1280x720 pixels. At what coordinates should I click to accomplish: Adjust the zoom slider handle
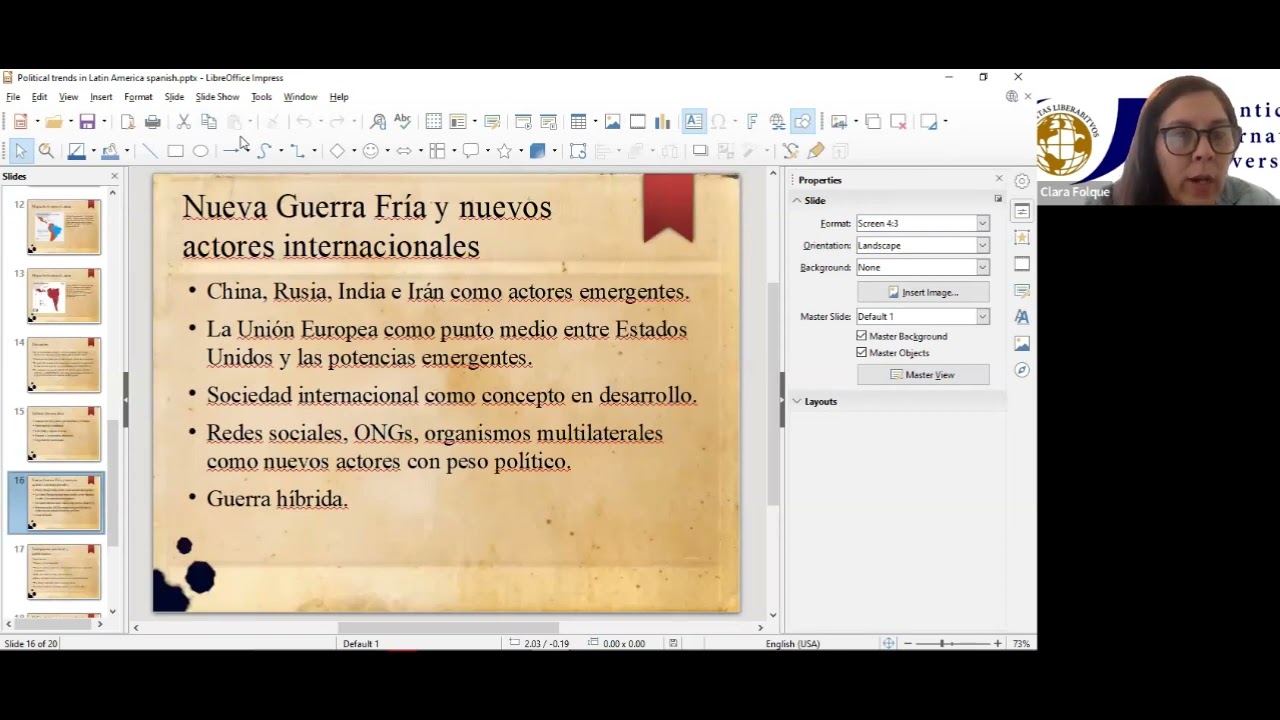pyautogui.click(x=942, y=643)
